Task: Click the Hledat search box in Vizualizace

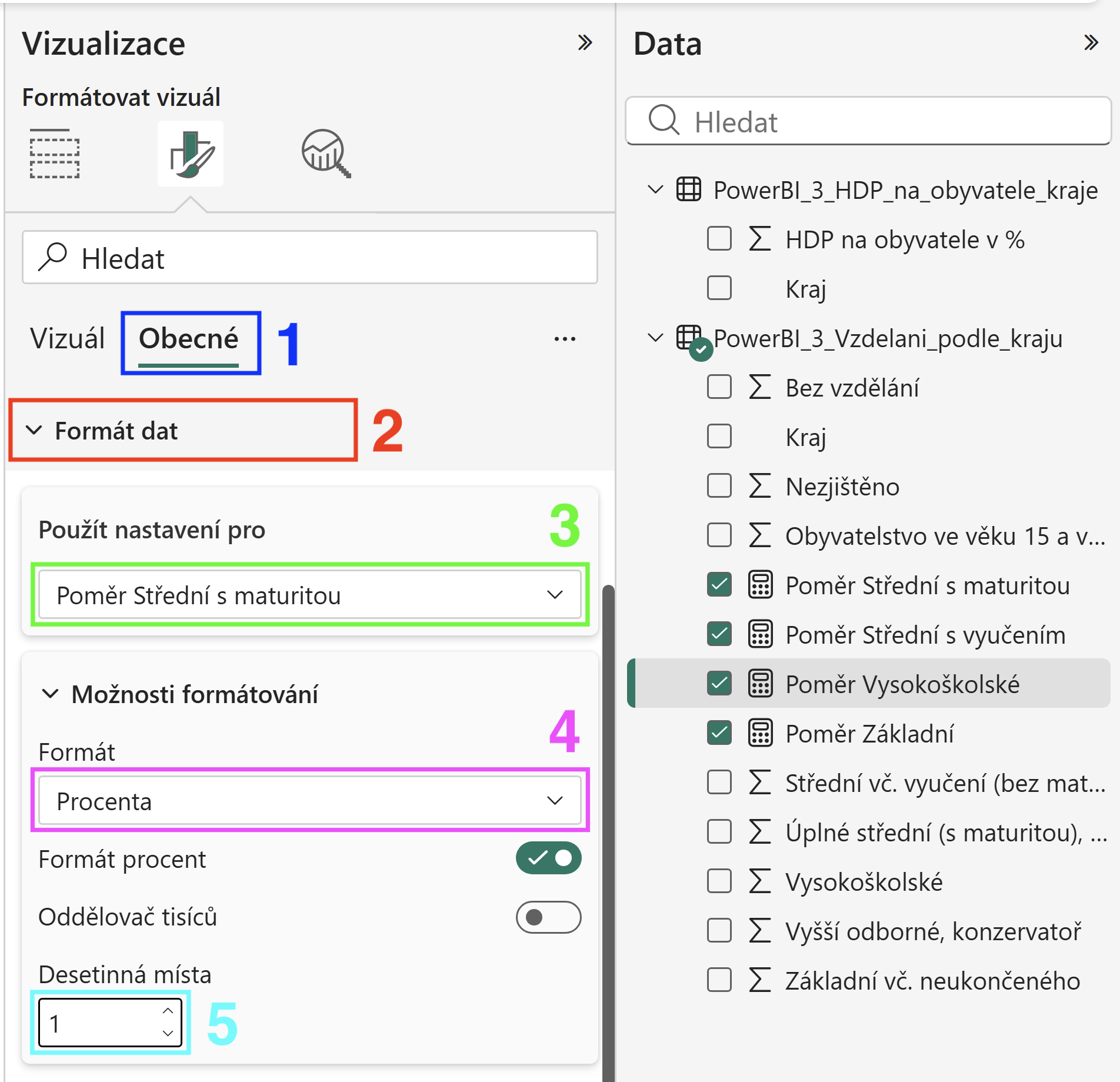Action: [x=310, y=258]
